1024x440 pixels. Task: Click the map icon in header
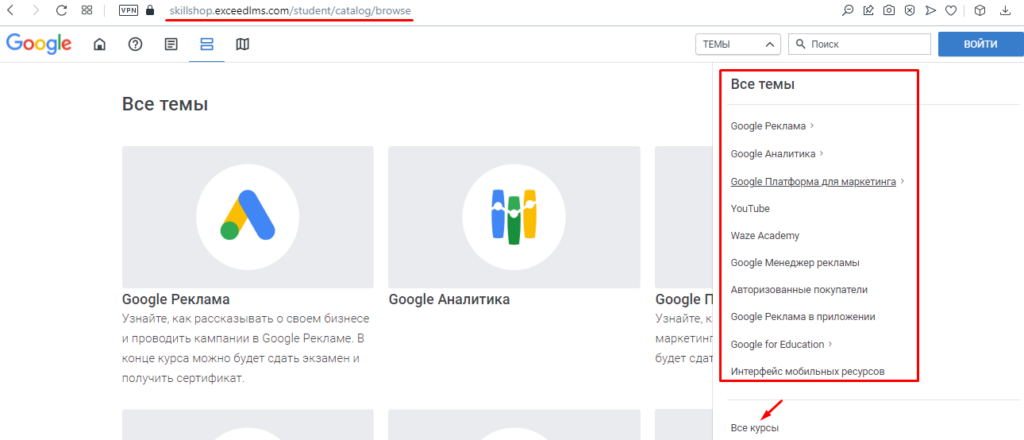pos(243,44)
